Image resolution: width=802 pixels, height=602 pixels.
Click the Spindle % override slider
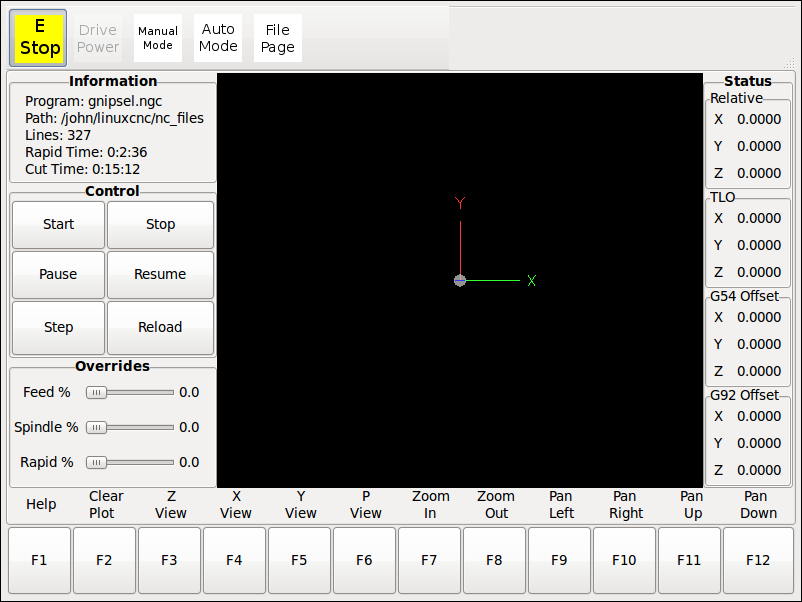click(x=130, y=427)
